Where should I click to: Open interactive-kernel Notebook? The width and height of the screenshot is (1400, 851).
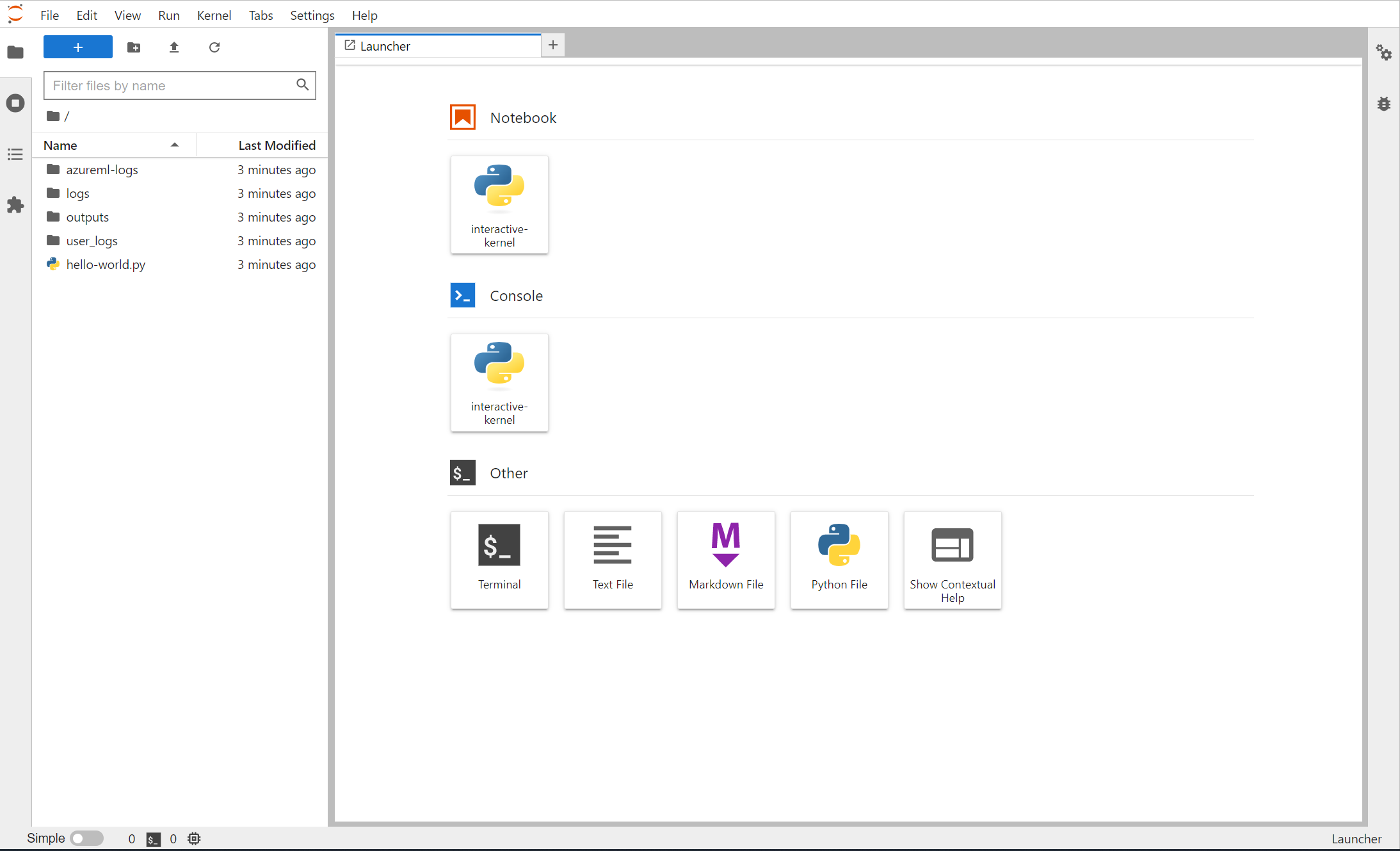click(500, 203)
